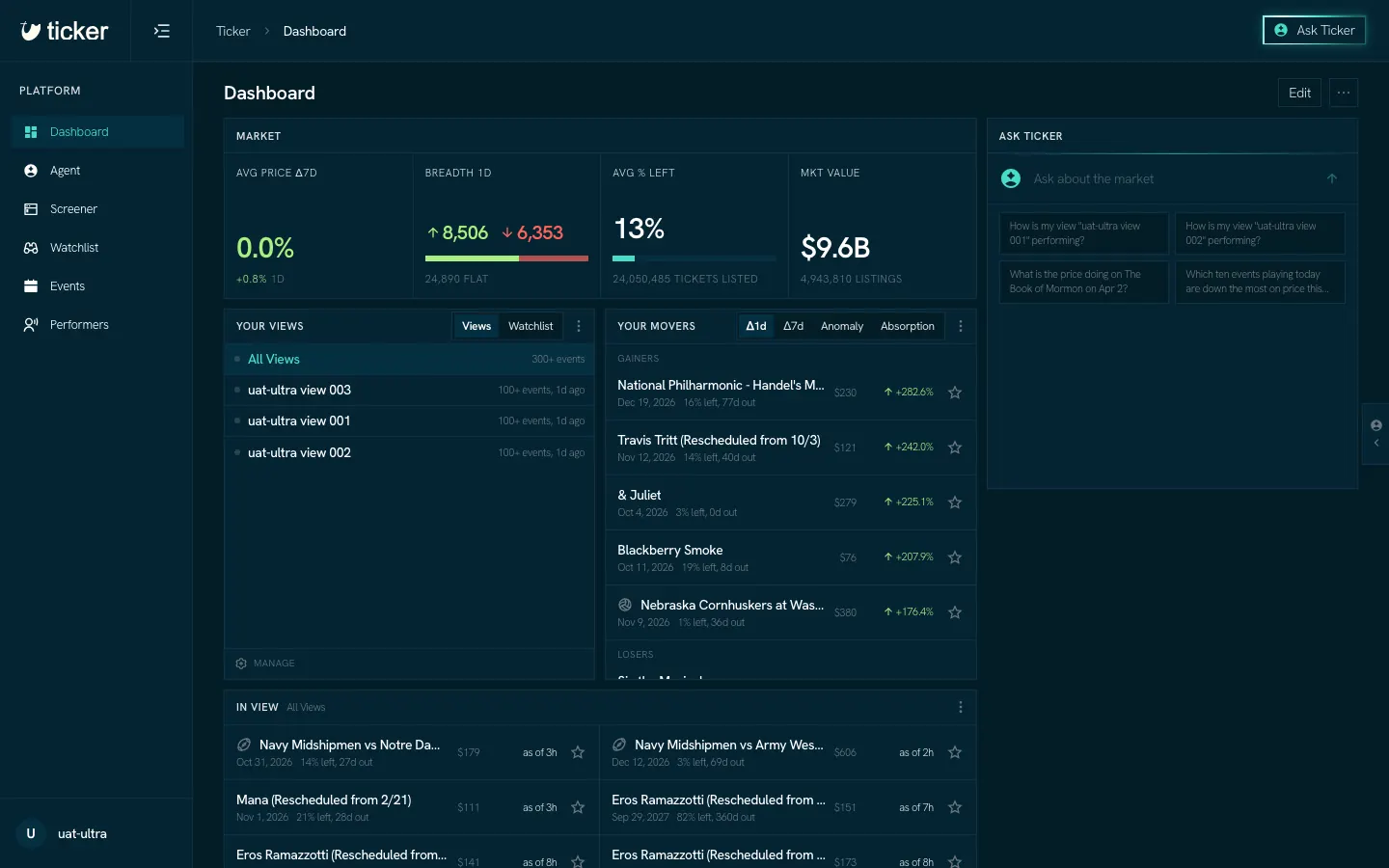Screen dimensions: 1389x868
Task: Ask how view 002 is performing
Action: click(1260, 233)
